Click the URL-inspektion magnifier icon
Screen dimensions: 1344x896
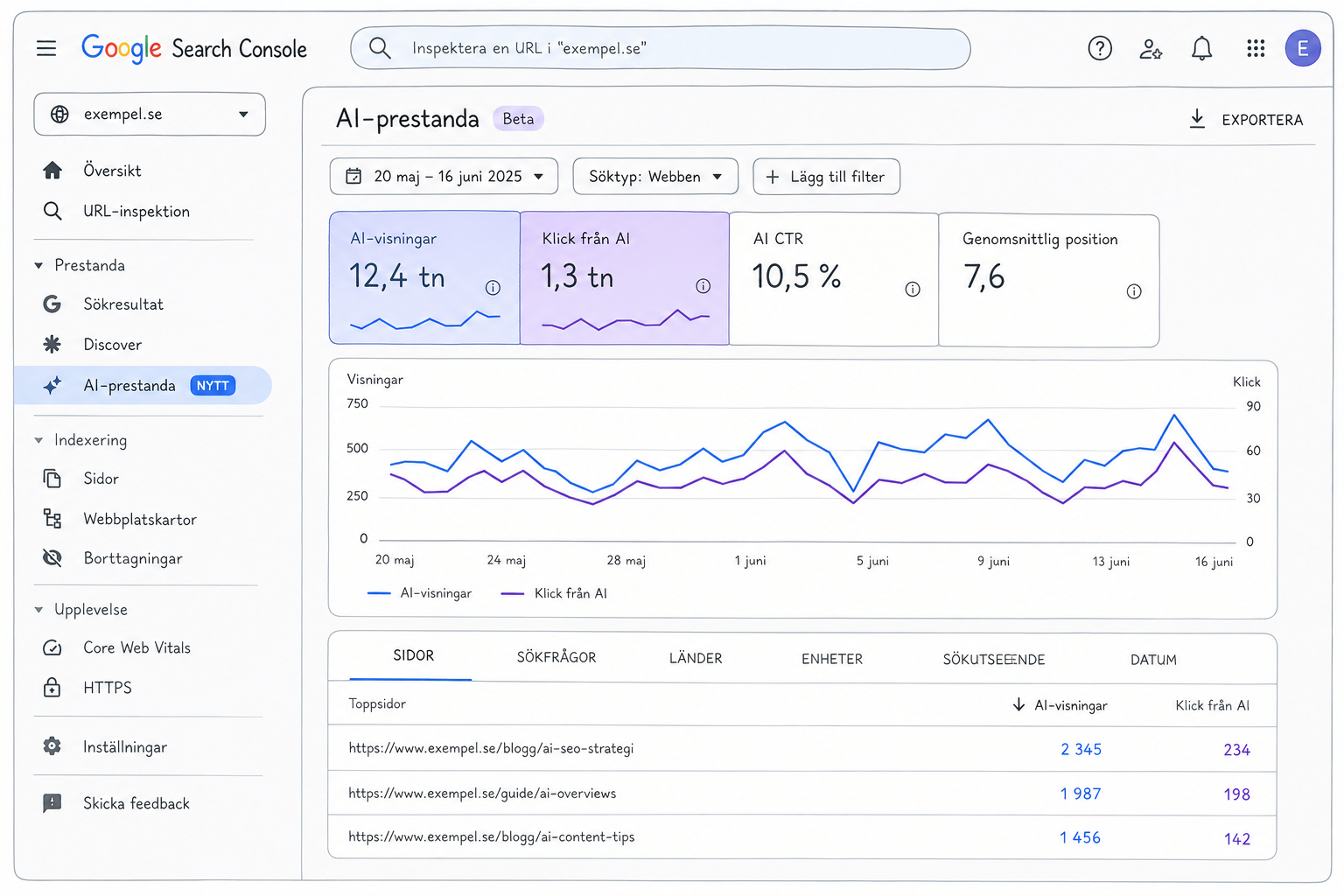pos(52,211)
